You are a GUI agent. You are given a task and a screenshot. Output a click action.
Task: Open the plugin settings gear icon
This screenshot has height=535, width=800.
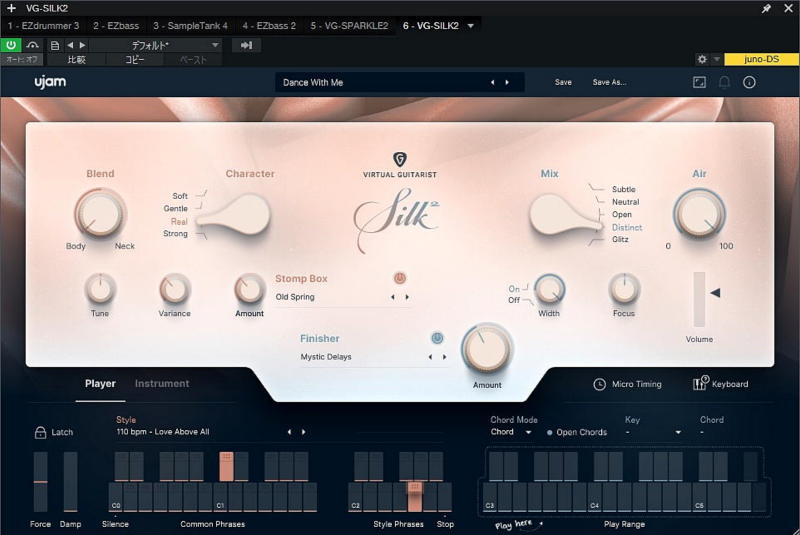[x=702, y=59]
